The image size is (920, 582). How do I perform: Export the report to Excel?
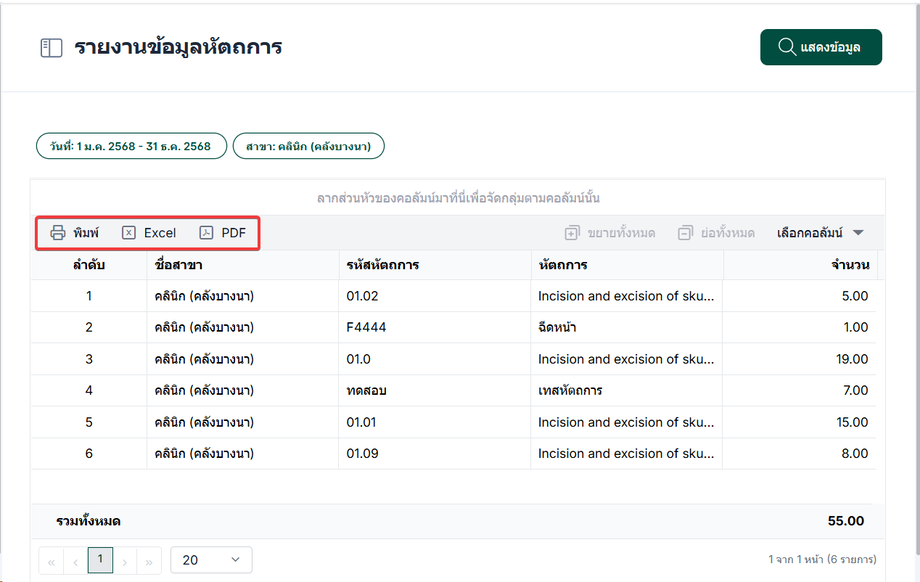click(x=149, y=233)
